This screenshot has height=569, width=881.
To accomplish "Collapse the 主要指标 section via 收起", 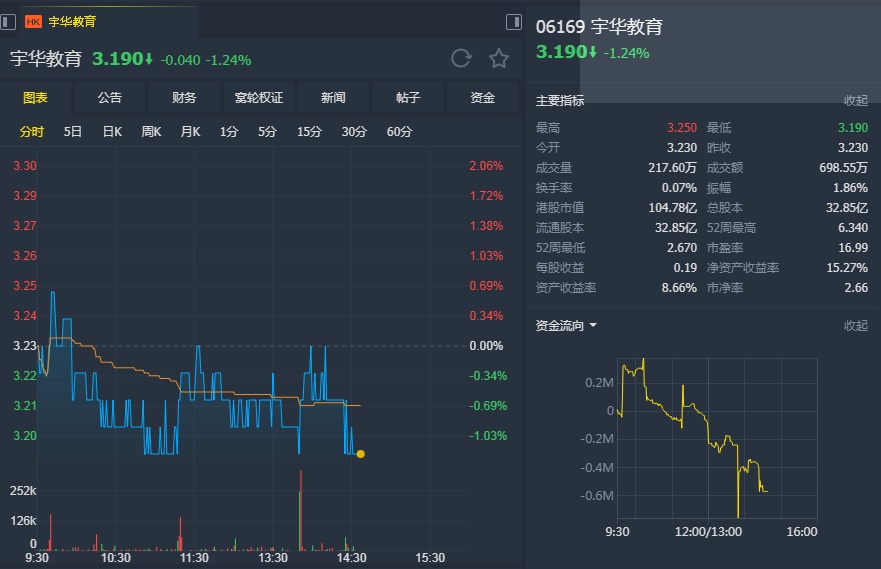I will [856, 100].
